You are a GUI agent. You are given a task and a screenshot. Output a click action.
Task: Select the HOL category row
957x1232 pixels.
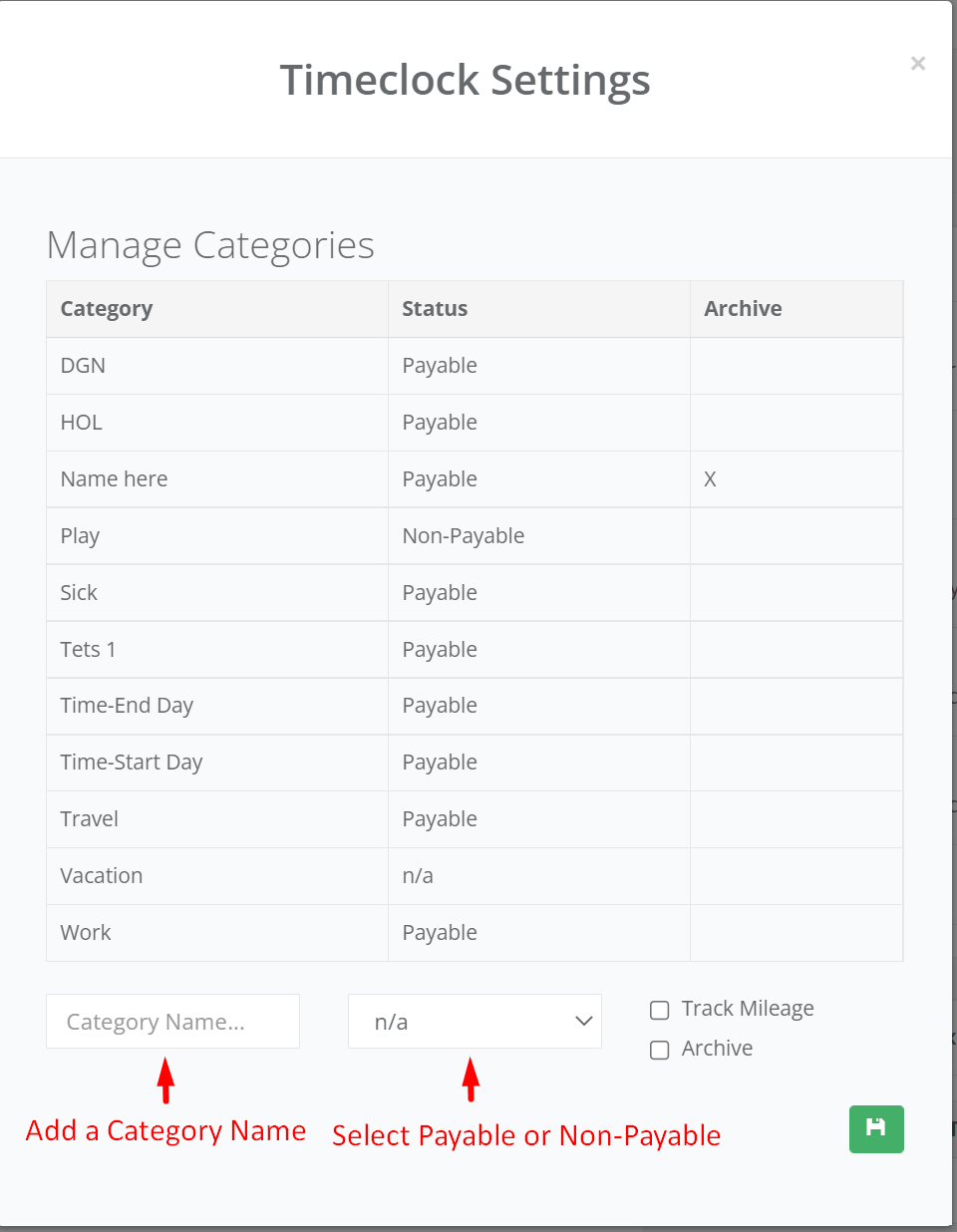82,423
